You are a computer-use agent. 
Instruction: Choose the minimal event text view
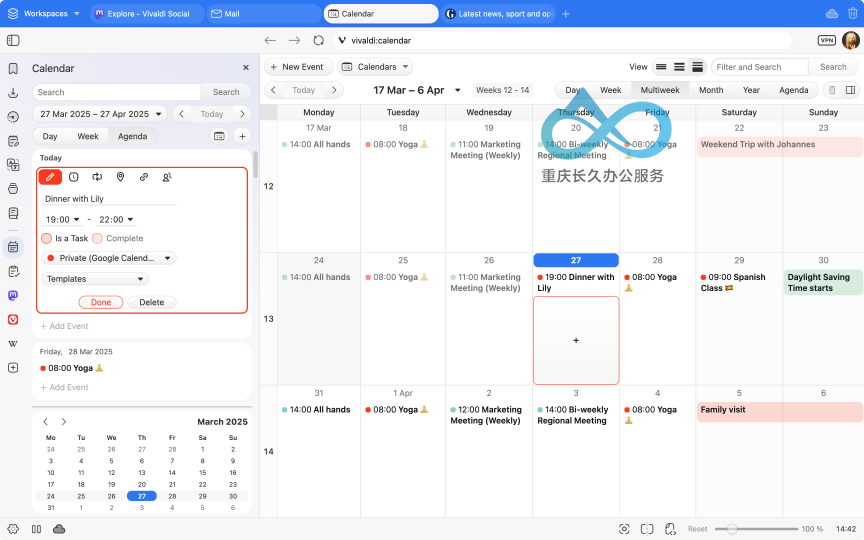pos(661,67)
